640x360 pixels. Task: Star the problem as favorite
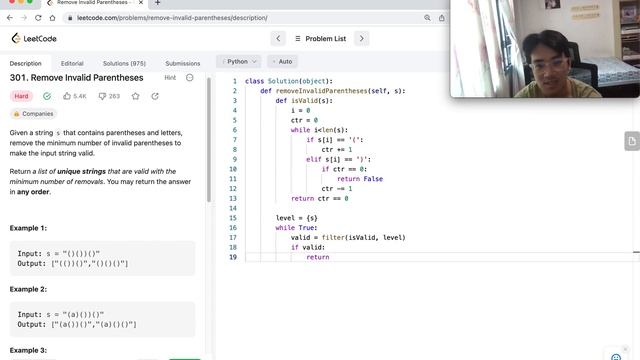click(136, 96)
